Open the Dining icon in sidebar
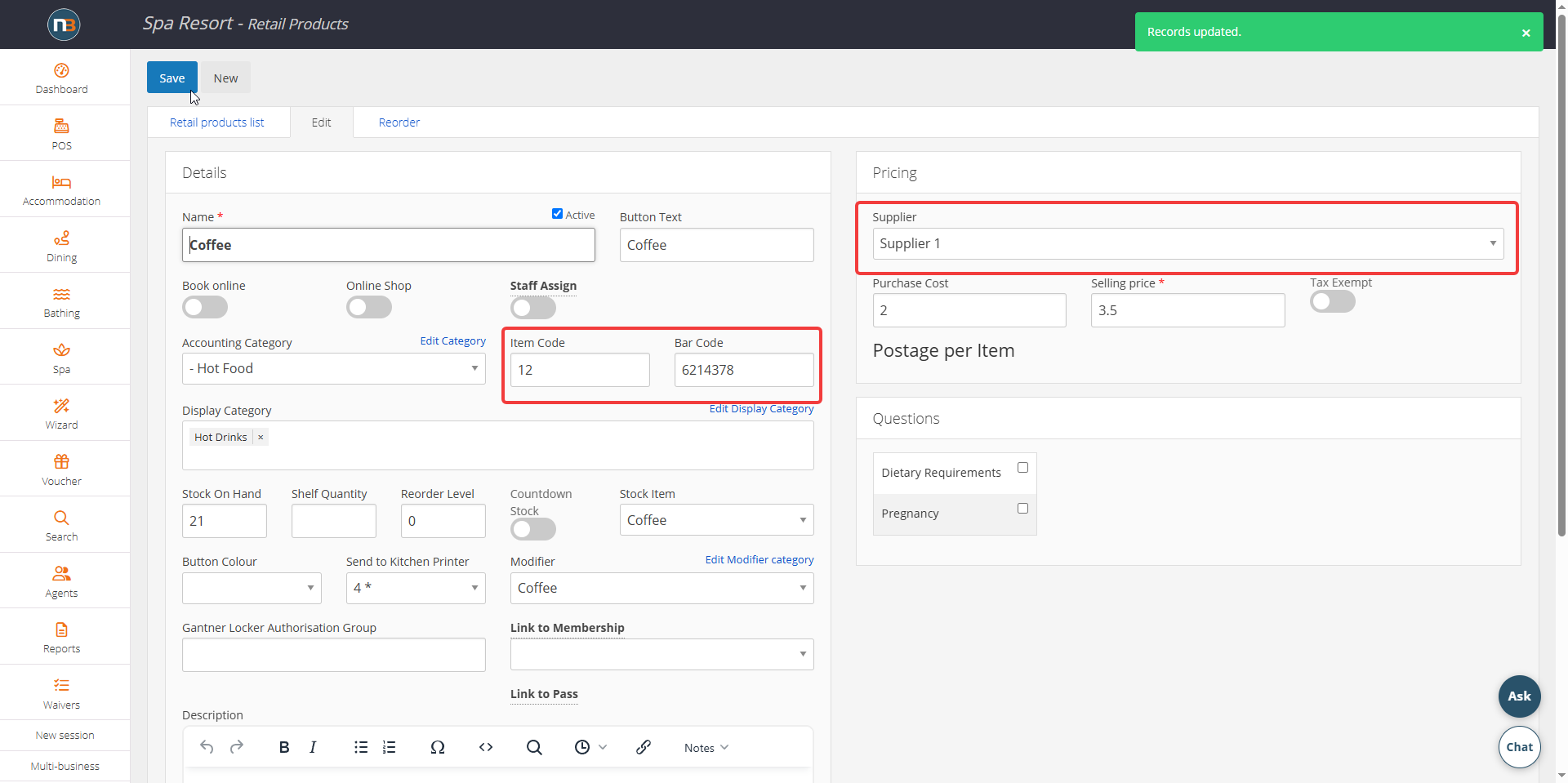This screenshot has height=783, width=1568. pos(61,238)
